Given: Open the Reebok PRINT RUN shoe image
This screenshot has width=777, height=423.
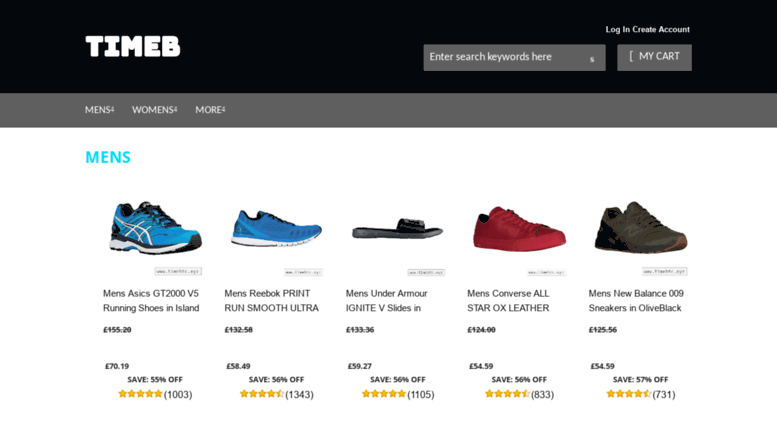Looking at the screenshot, I should 277,228.
